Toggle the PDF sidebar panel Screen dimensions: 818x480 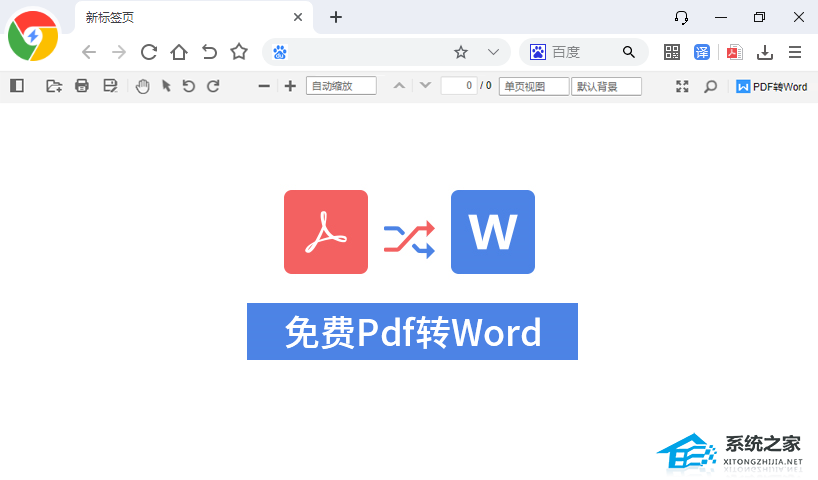tap(17, 86)
